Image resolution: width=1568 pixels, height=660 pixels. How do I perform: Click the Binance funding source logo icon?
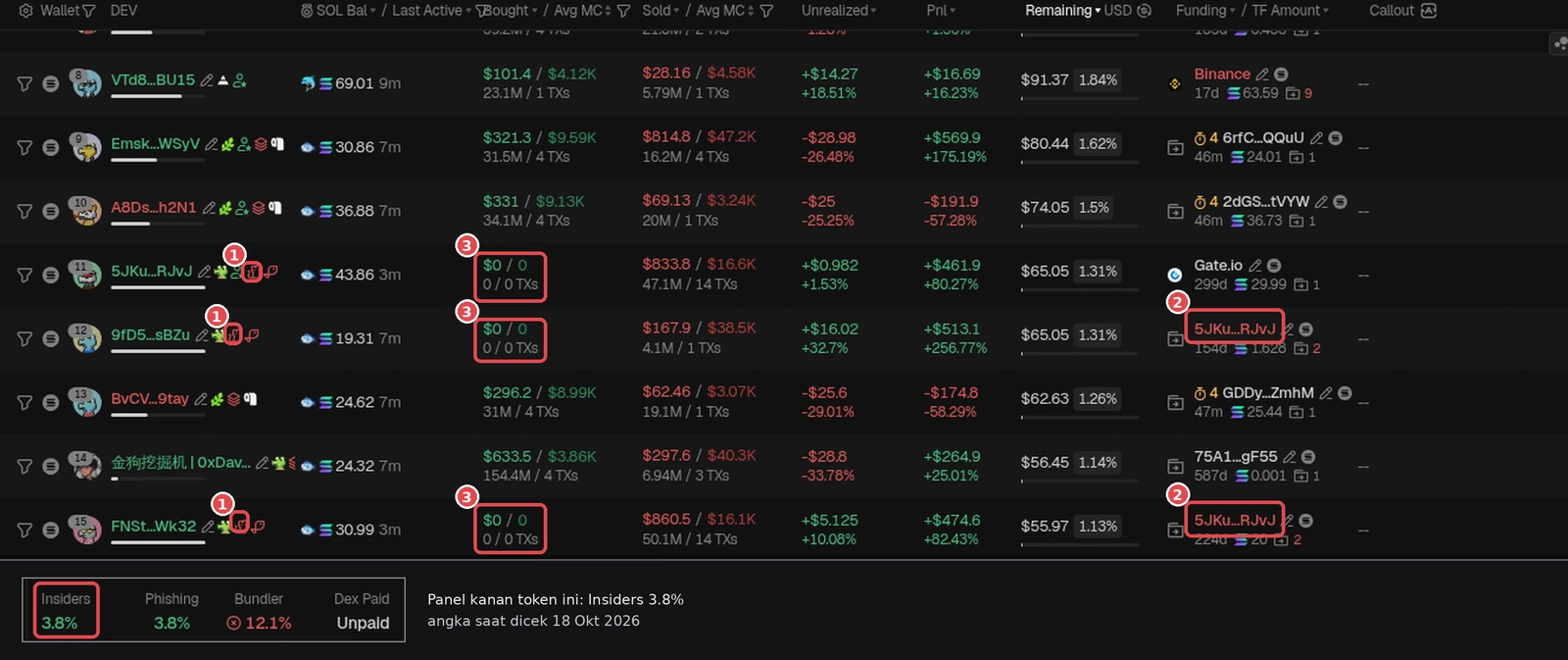click(x=1175, y=84)
